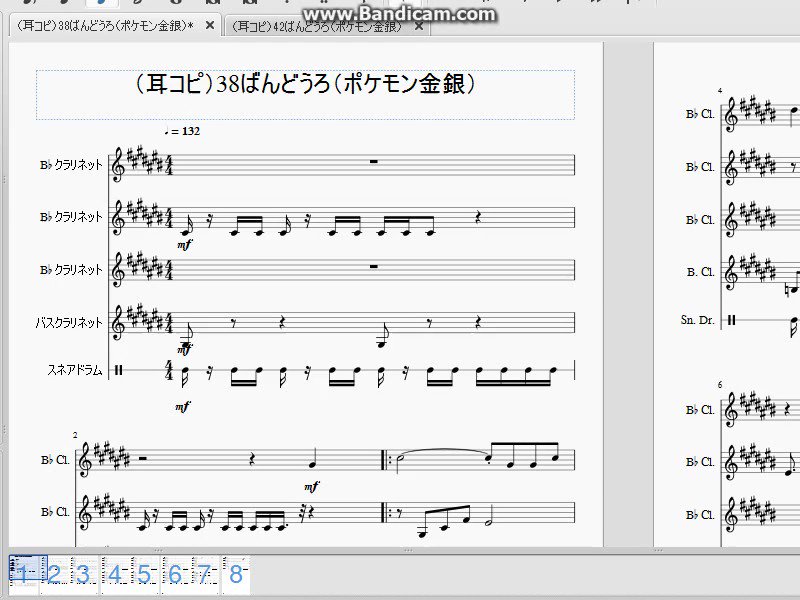Image resolution: width=800 pixels, height=600 pixels.
Task: Go to page 6 in the navigator
Action: tap(175, 574)
